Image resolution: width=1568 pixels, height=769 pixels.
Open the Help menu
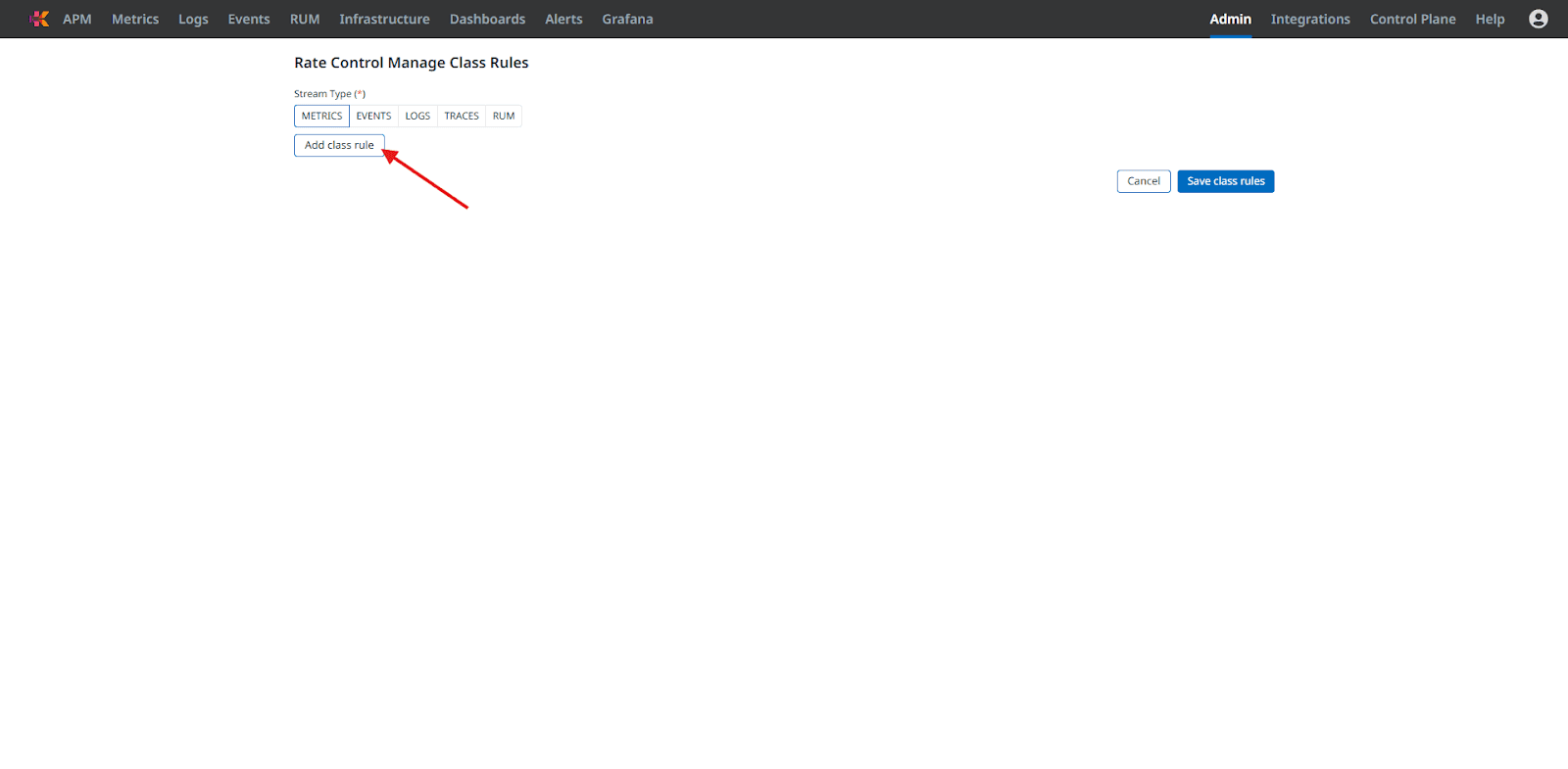[1490, 19]
